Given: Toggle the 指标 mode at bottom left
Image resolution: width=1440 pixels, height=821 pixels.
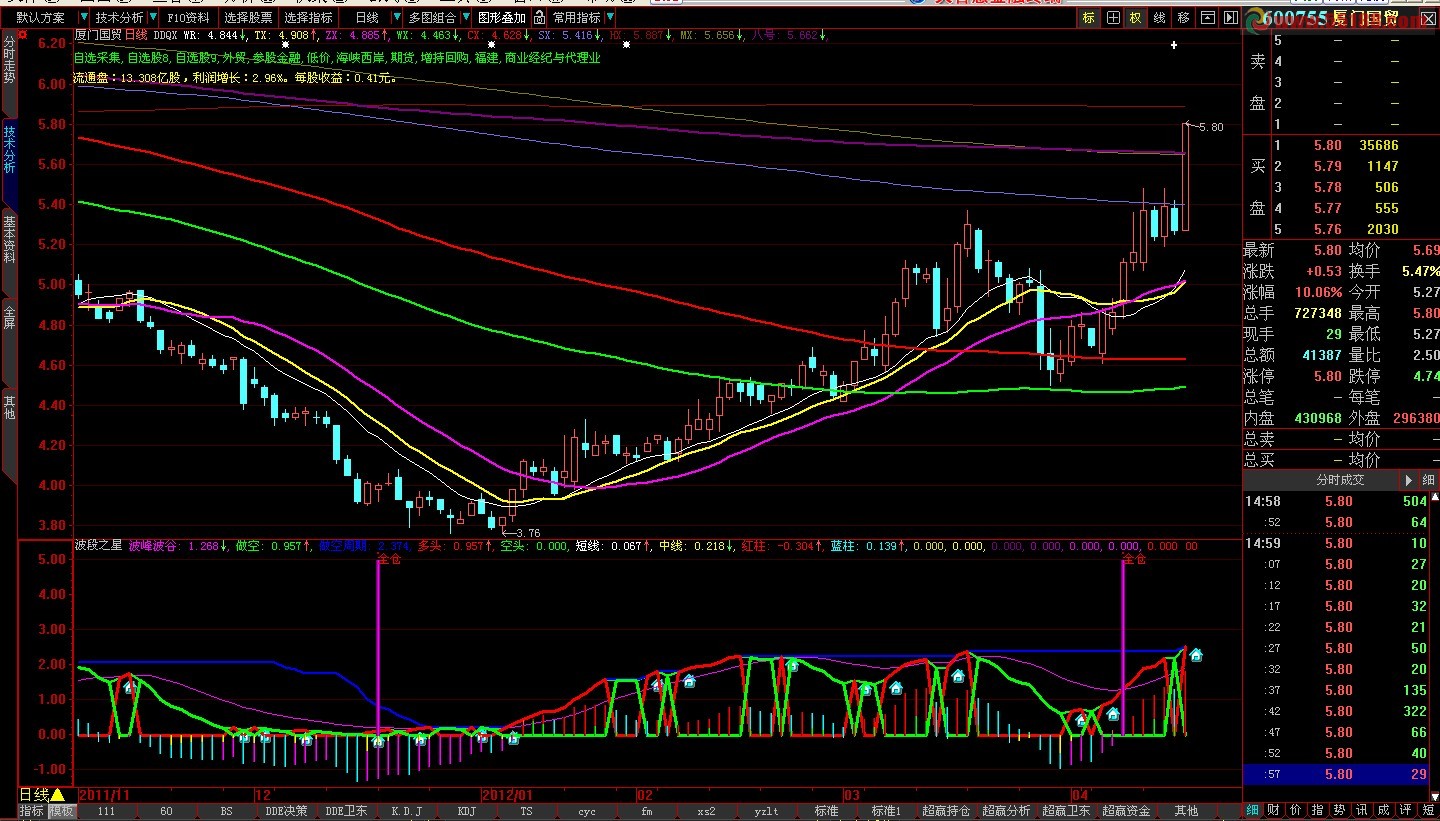Looking at the screenshot, I should pos(32,811).
